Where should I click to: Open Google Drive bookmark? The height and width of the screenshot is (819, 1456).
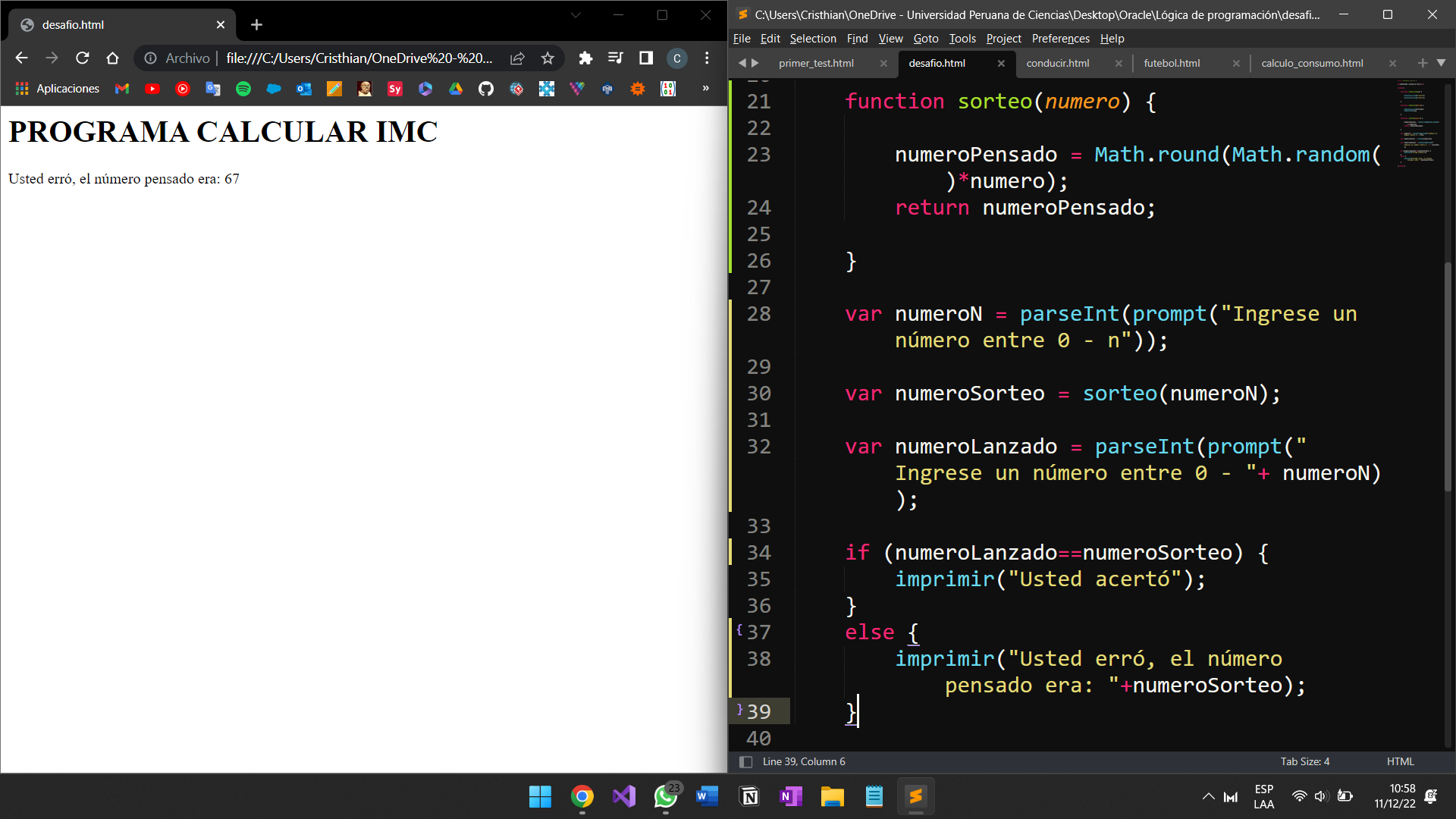pyautogui.click(x=456, y=89)
